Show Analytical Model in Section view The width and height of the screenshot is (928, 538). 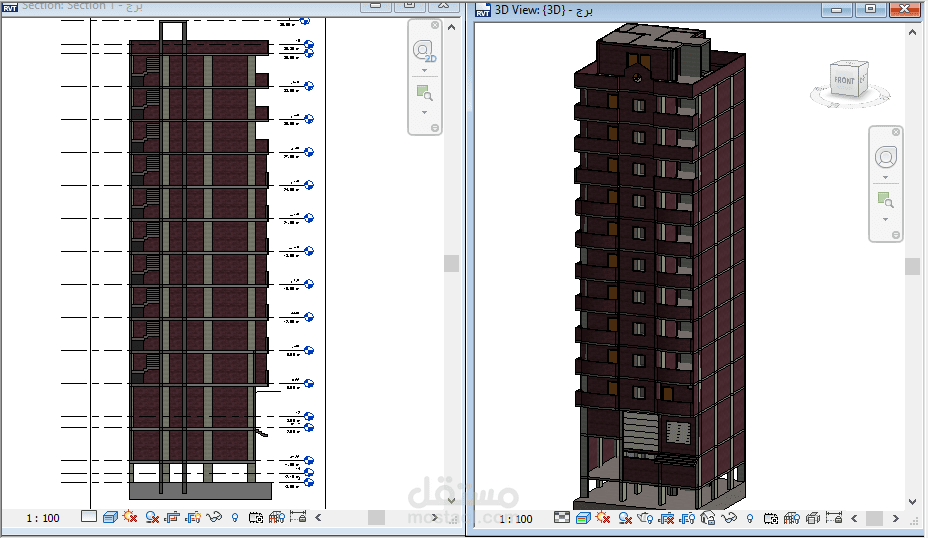(276, 517)
